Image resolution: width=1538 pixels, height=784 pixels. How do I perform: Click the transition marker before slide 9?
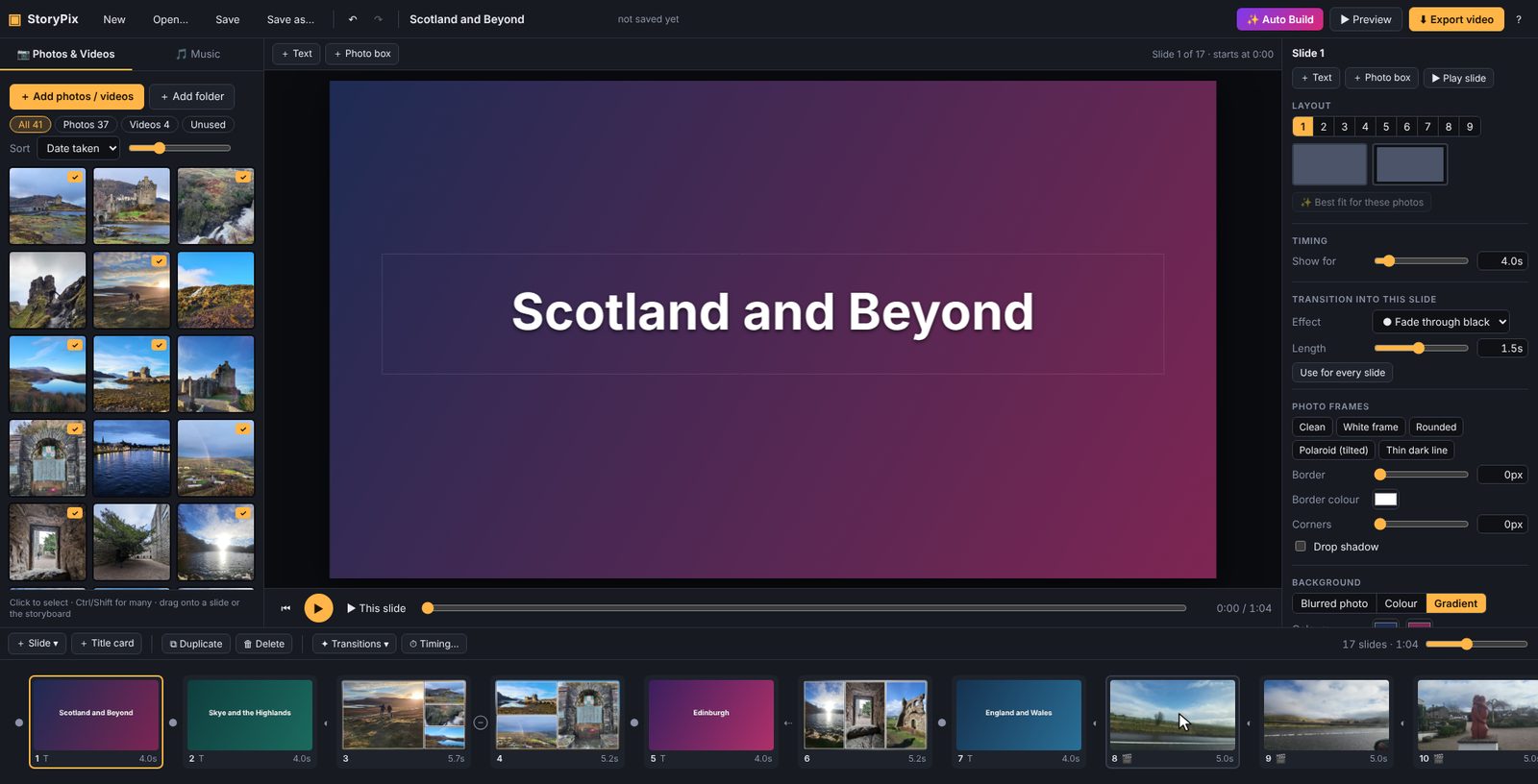[x=1249, y=723]
